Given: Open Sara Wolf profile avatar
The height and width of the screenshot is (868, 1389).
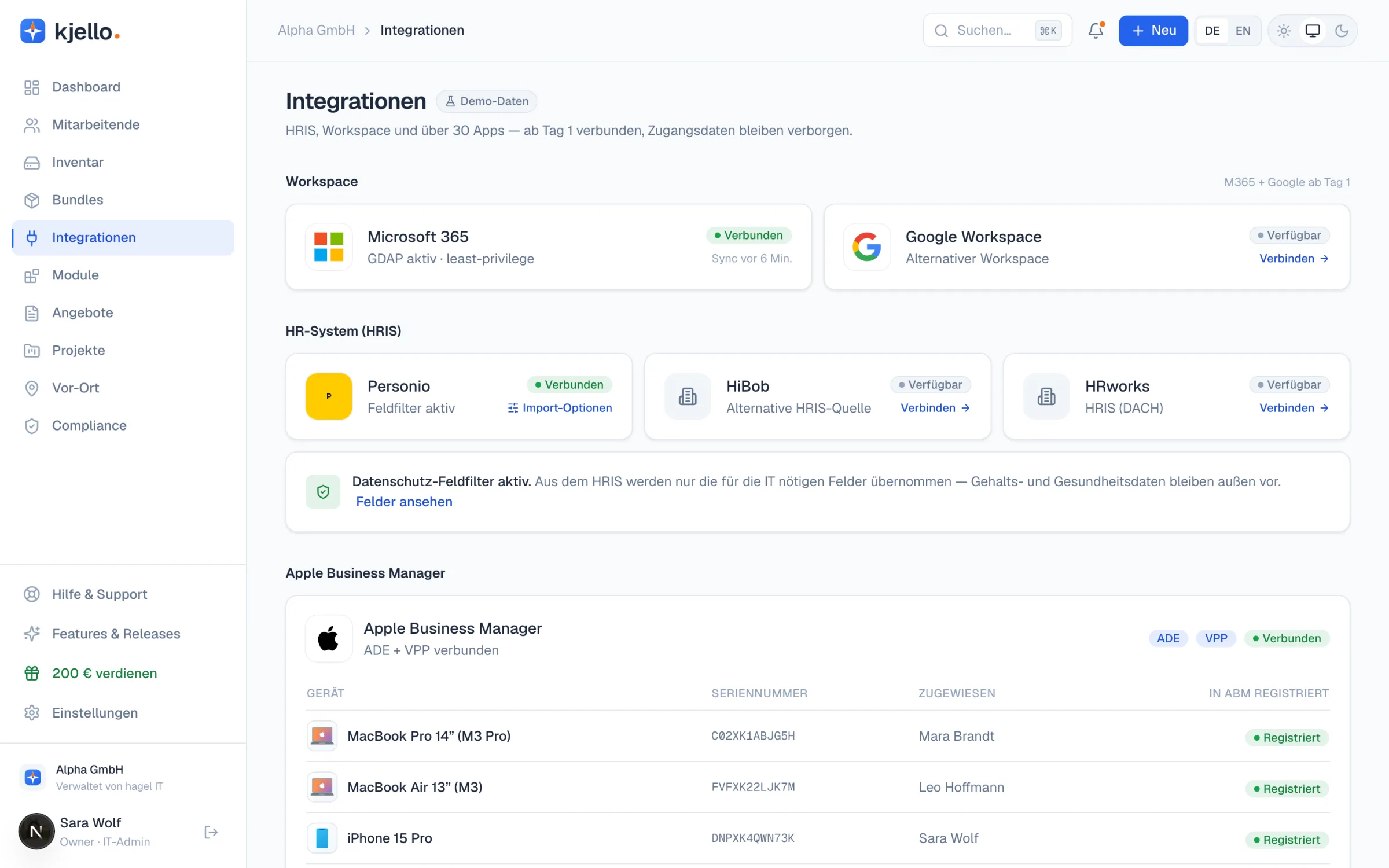Looking at the screenshot, I should pos(36,832).
